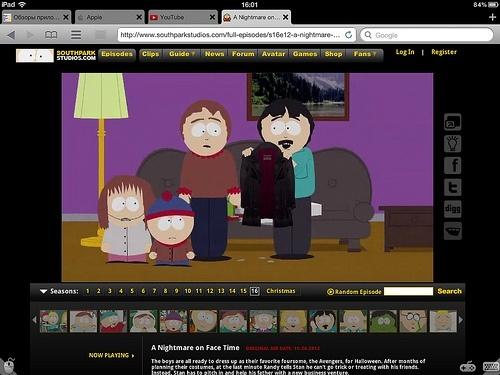The width and height of the screenshot is (500, 375).
Task: Share the episode on Twitter
Action: tap(453, 187)
